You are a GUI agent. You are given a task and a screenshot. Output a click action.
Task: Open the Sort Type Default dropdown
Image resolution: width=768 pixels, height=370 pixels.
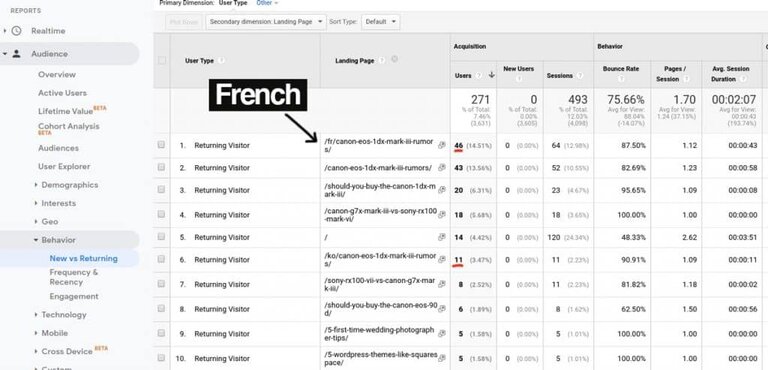pos(380,22)
